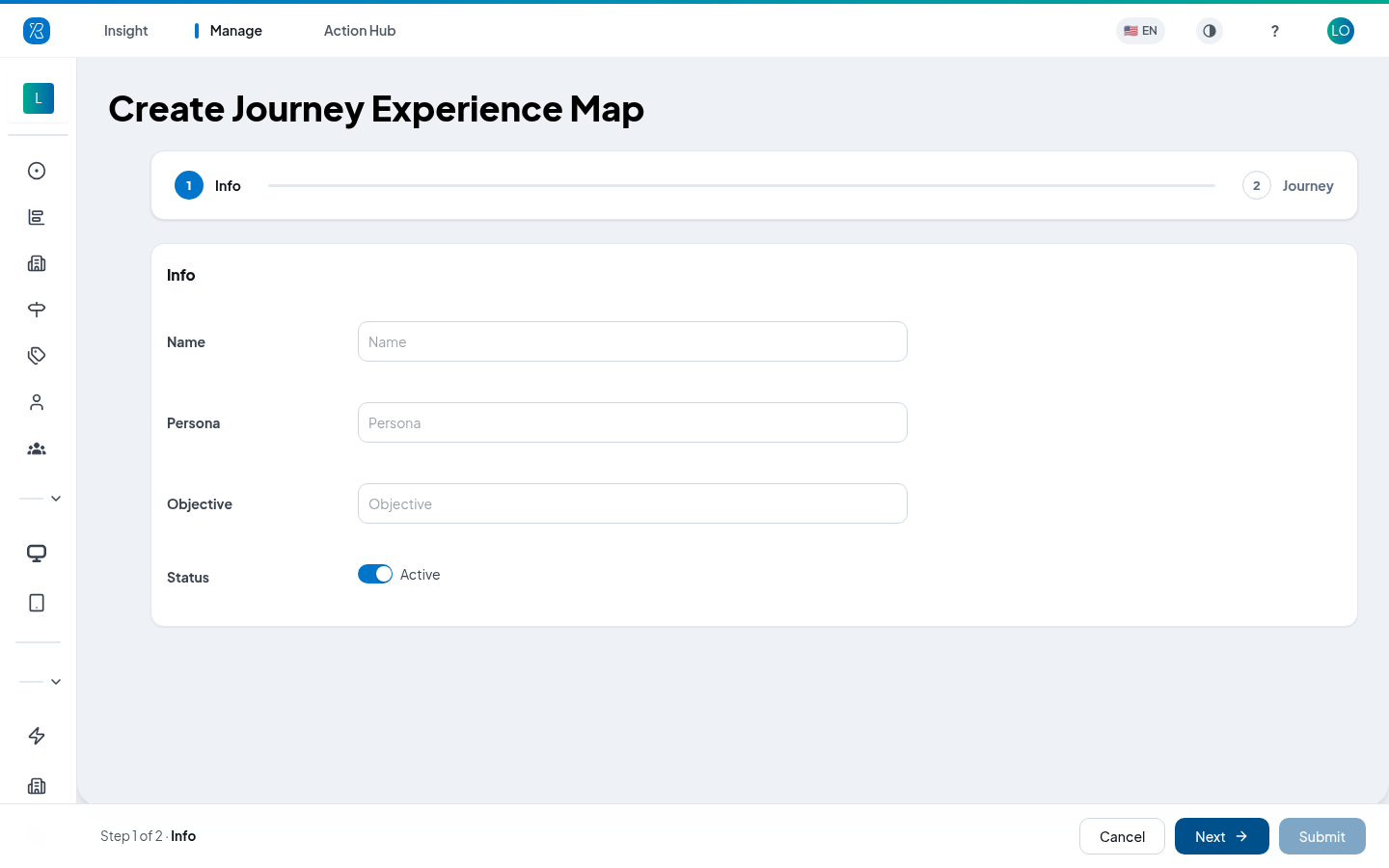The width and height of the screenshot is (1389, 868).
Task: Click the "Objective" field label
Action: (200, 504)
